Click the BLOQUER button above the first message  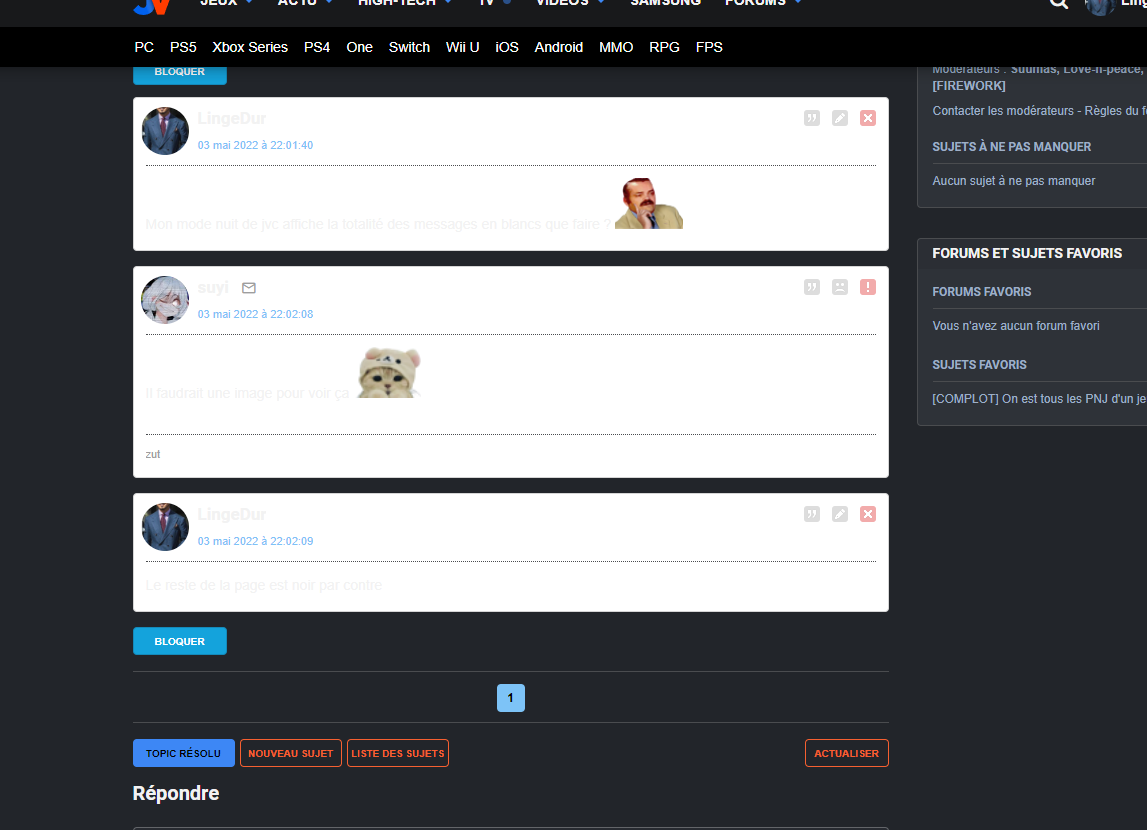point(180,74)
